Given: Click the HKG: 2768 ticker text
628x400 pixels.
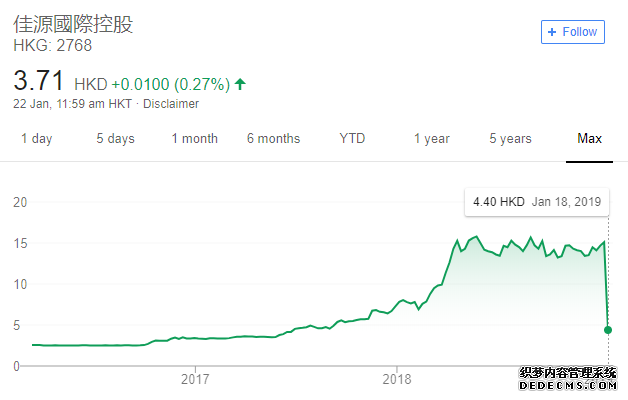Looking at the screenshot, I should pyautogui.click(x=53, y=45).
